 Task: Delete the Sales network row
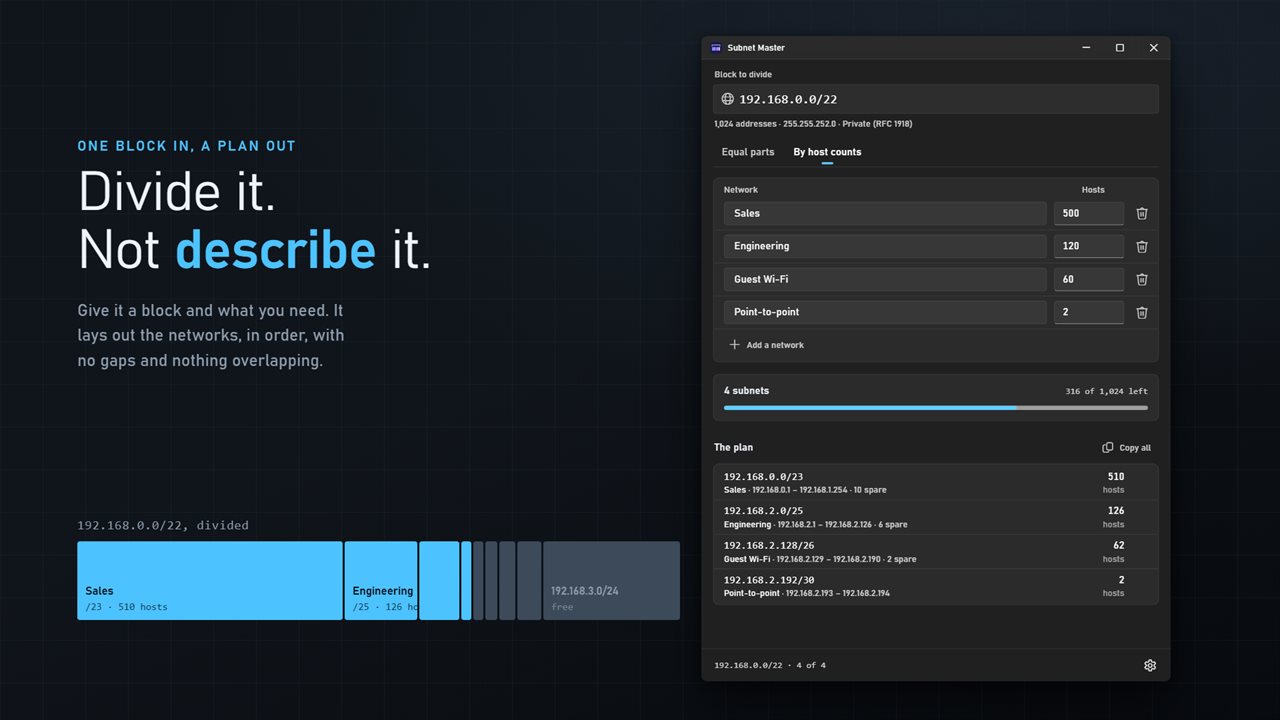click(1142, 213)
